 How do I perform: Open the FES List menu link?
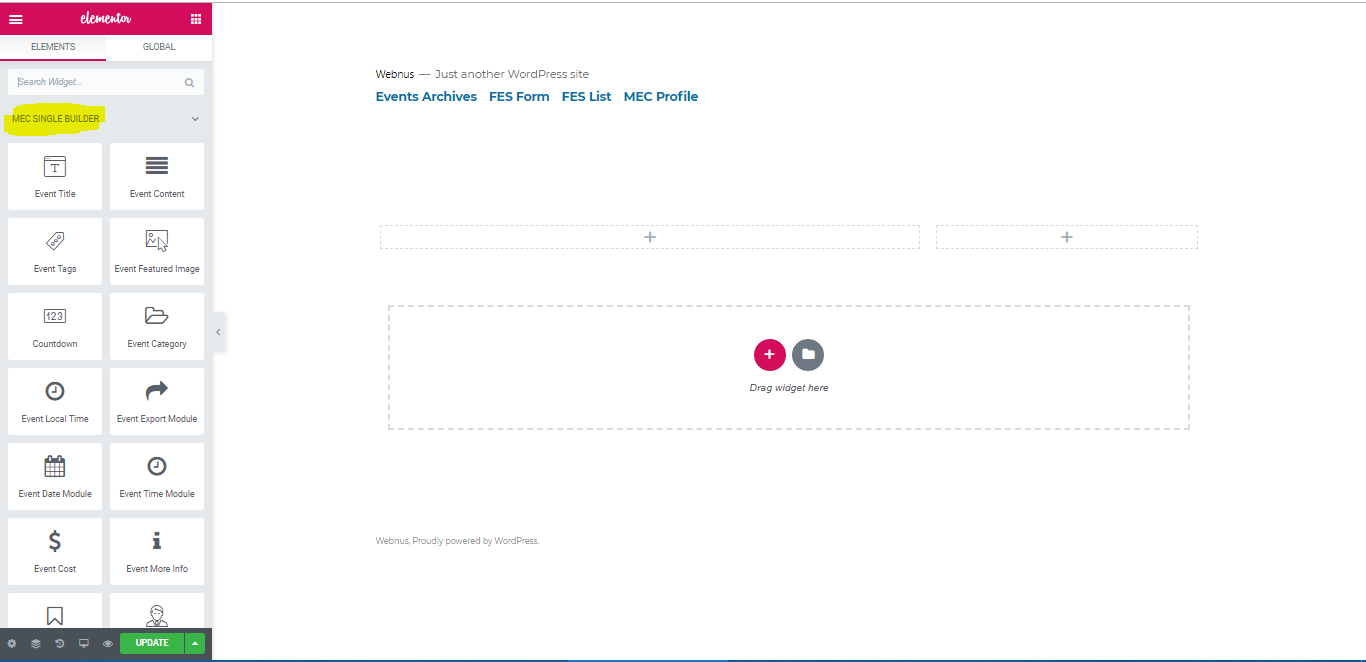click(586, 97)
